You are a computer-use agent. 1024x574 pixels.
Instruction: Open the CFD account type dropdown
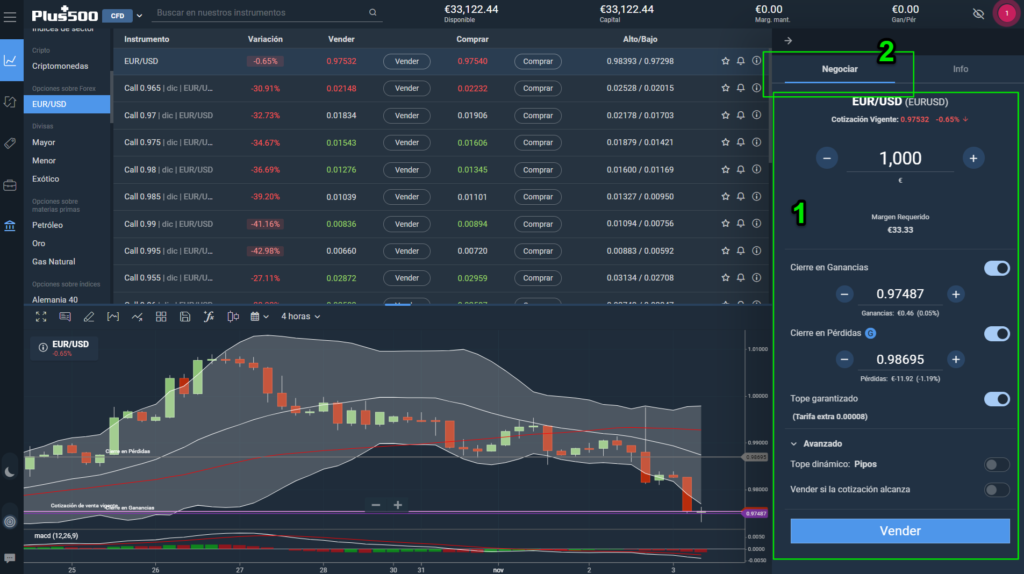point(122,16)
